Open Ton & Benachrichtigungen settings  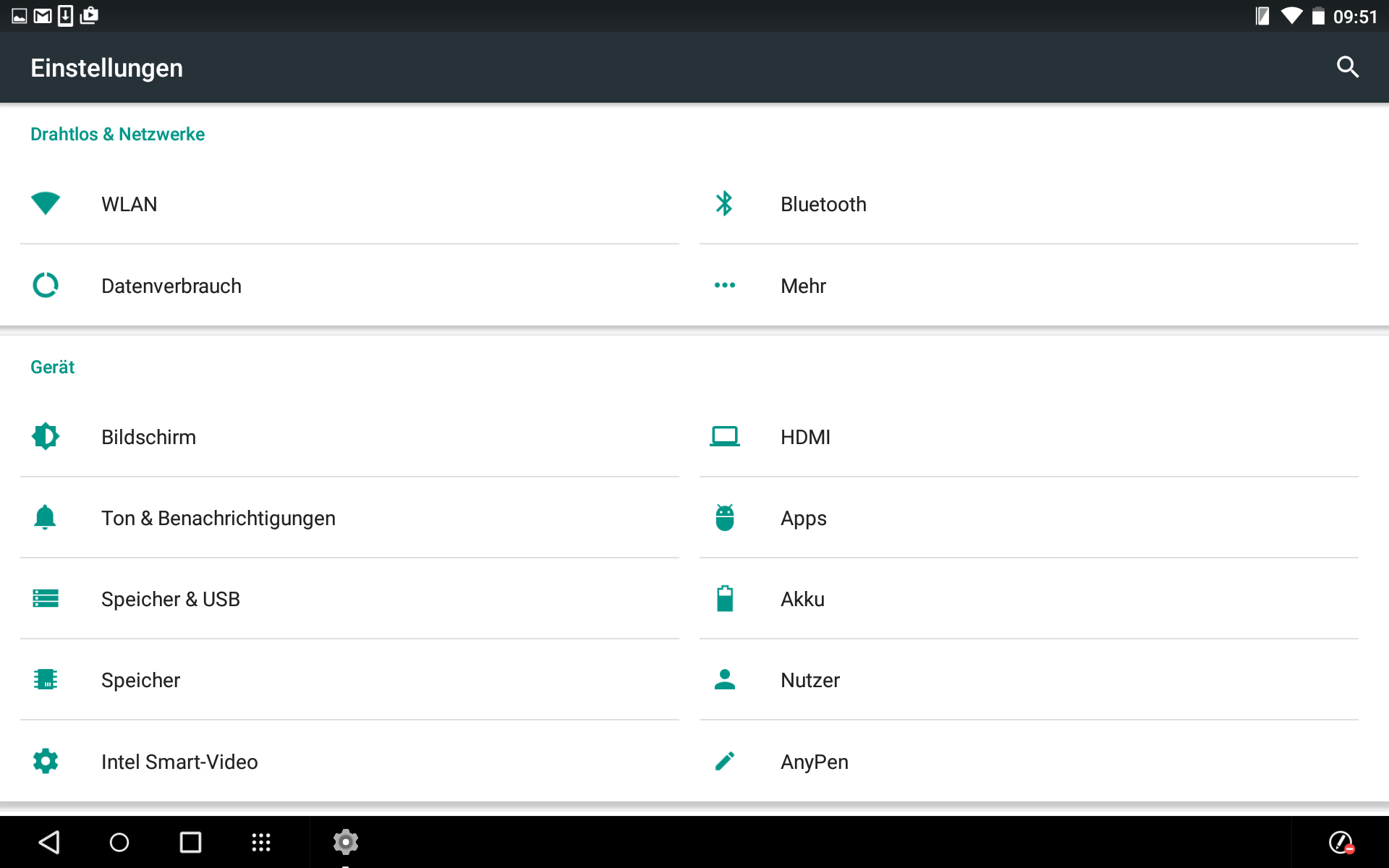[349, 518]
